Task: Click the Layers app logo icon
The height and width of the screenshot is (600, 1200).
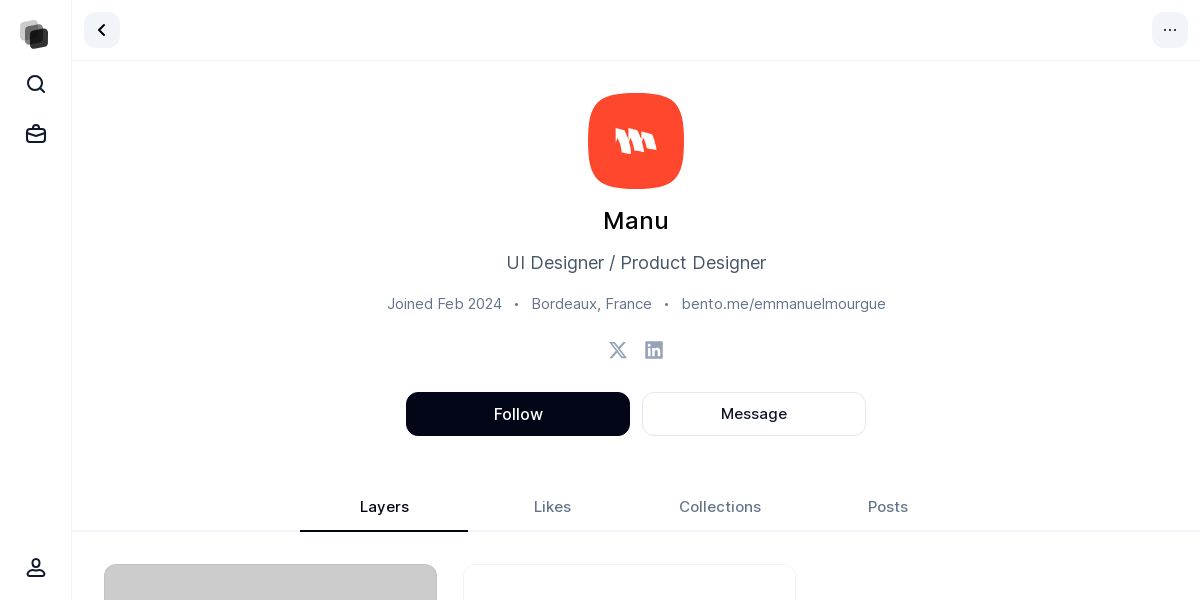Action: [35, 34]
